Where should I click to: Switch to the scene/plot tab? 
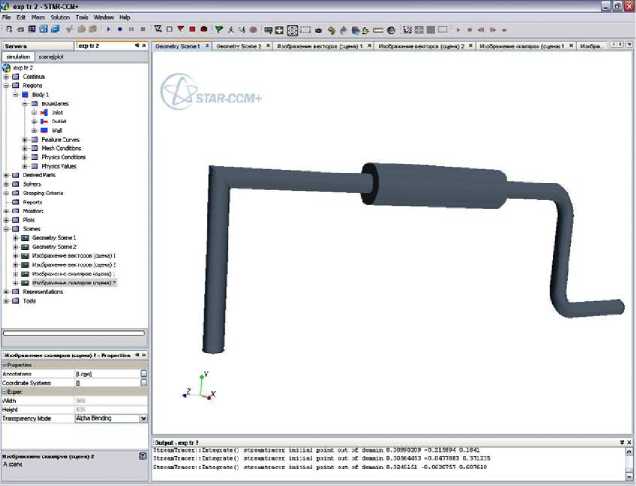pos(51,57)
